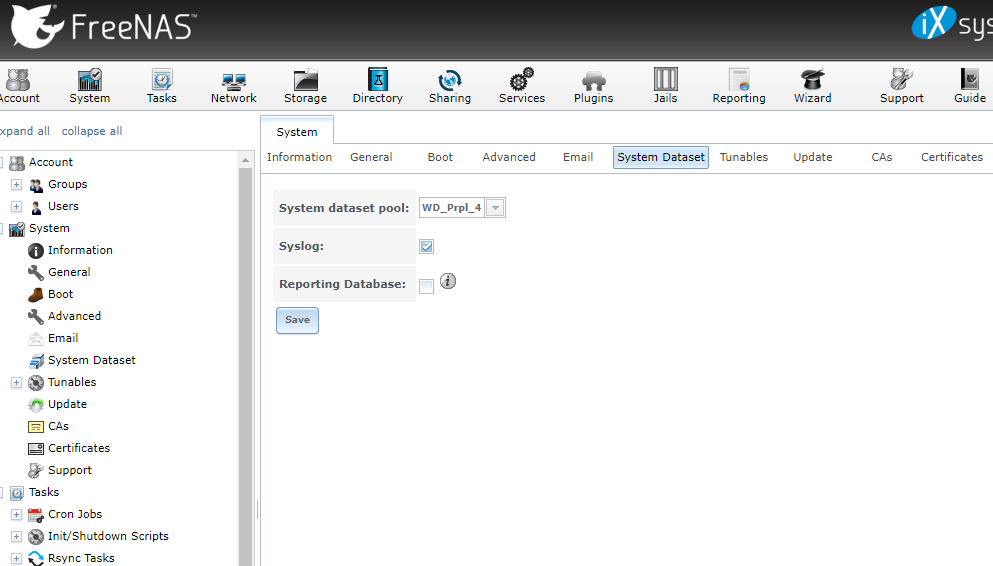This screenshot has height=566, width=993.
Task: Select Update in the sidebar tree
Action: click(x=67, y=404)
